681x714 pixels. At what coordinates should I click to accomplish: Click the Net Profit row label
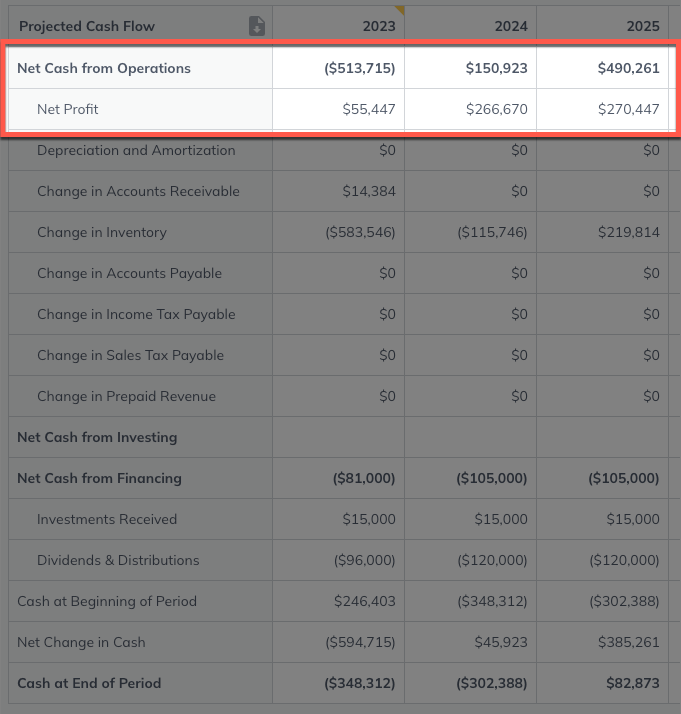(68, 109)
